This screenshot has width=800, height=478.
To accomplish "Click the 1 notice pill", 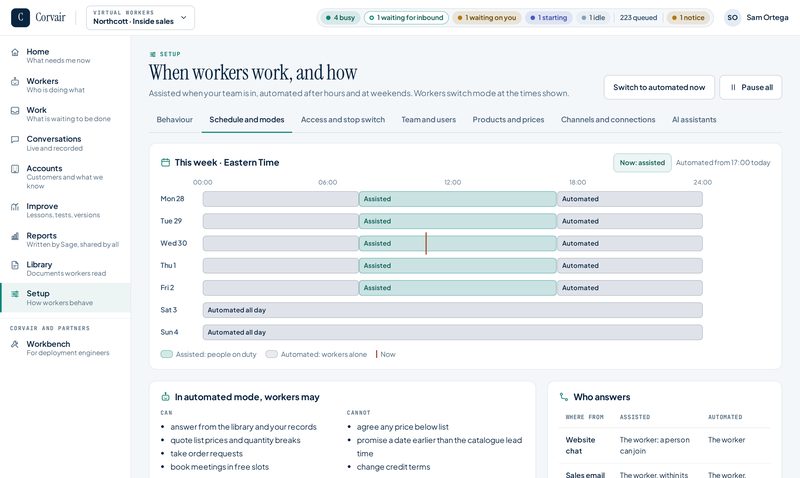I will tap(688, 17).
